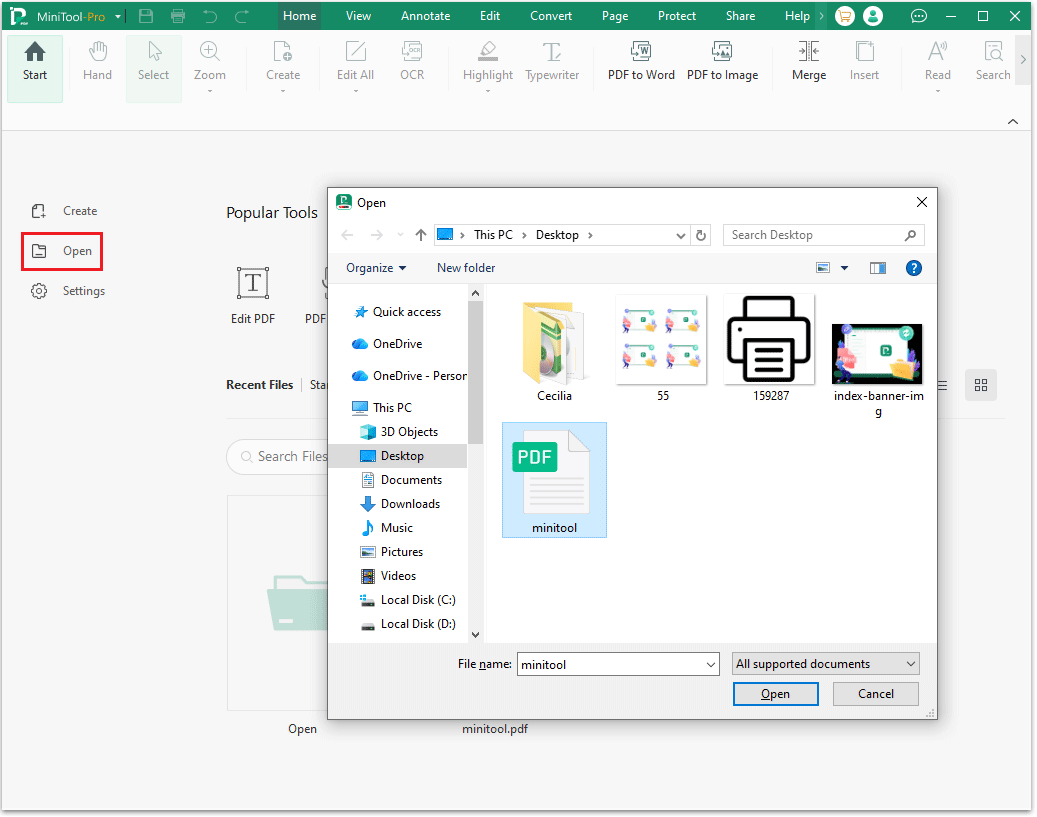The width and height of the screenshot is (1037, 817).
Task: Open the Organize menu
Action: [x=376, y=267]
